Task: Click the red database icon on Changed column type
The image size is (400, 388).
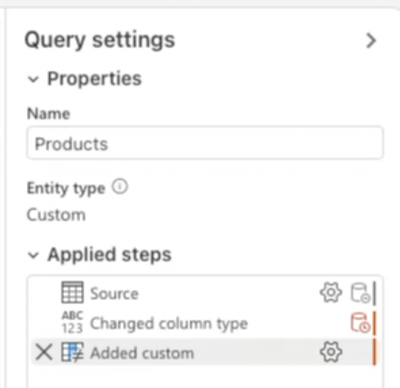Action: [x=360, y=322]
